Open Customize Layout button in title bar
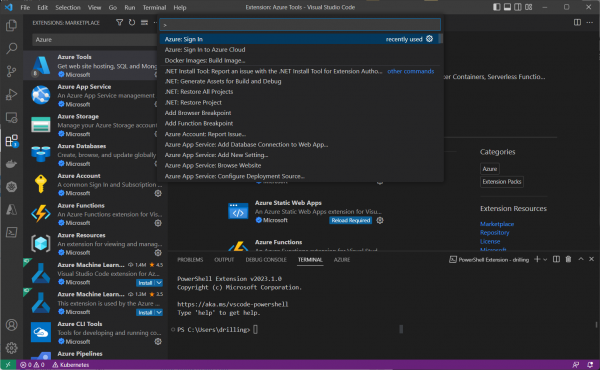The height and width of the screenshot is (370, 600). [x=529, y=7]
